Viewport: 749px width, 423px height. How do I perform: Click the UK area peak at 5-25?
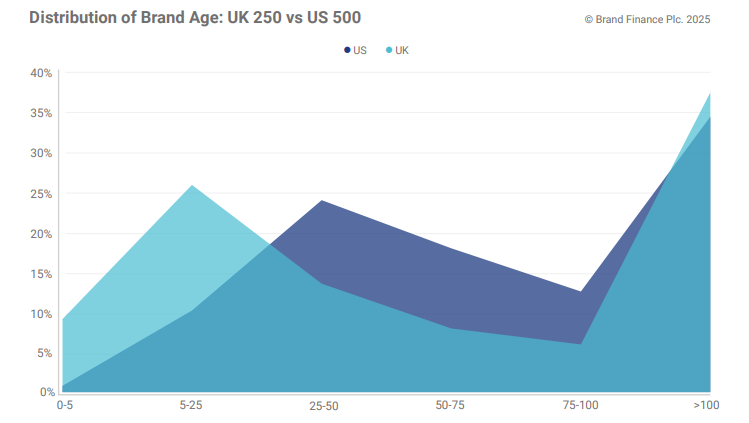[192, 187]
